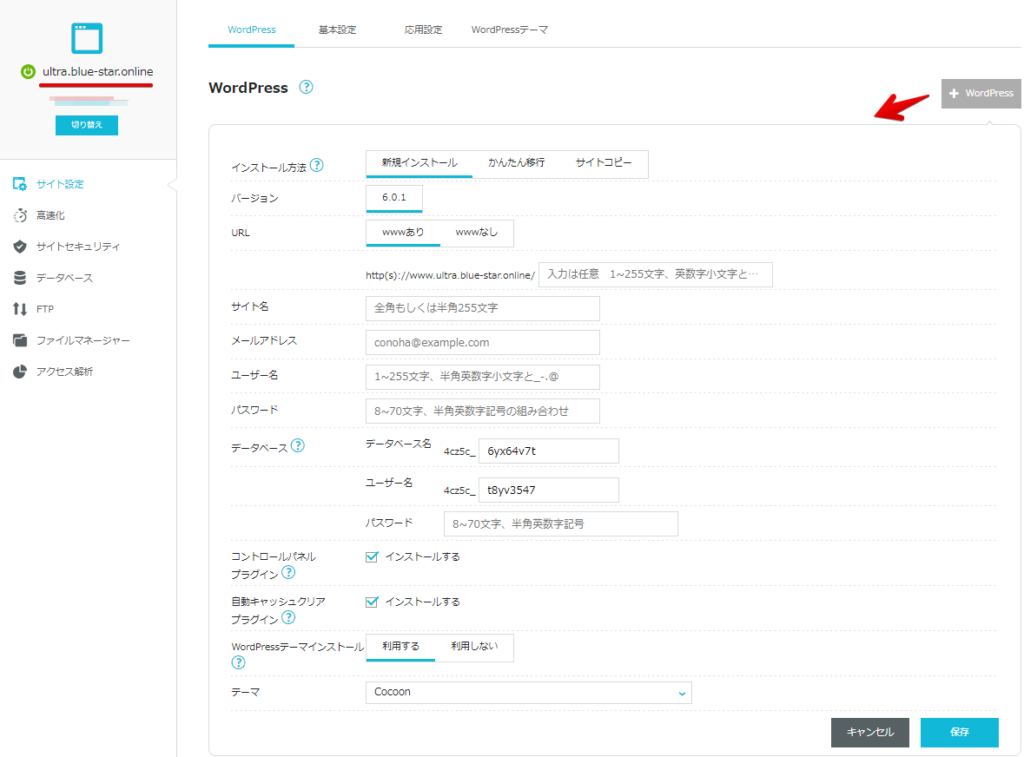
Task: Select 利用する for theme install
Action: pyautogui.click(x=400, y=647)
